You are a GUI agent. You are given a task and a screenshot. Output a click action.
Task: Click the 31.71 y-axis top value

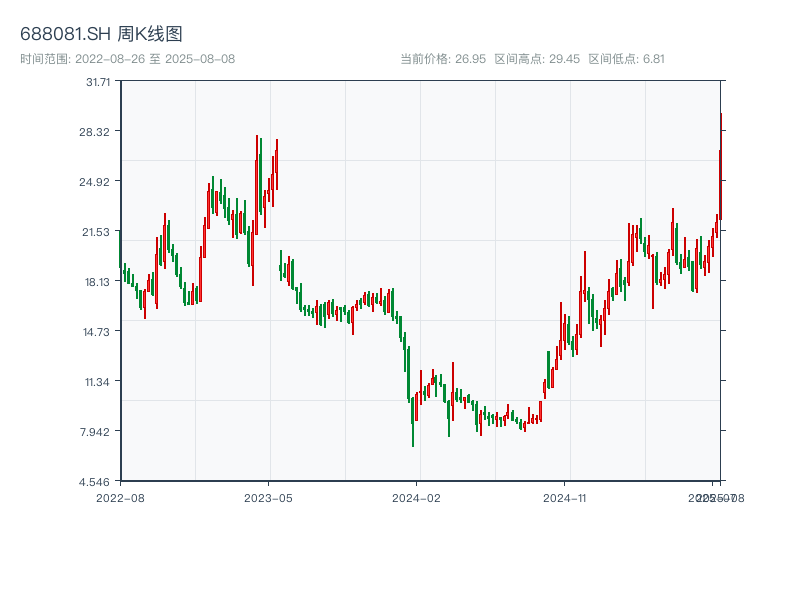click(x=98, y=82)
